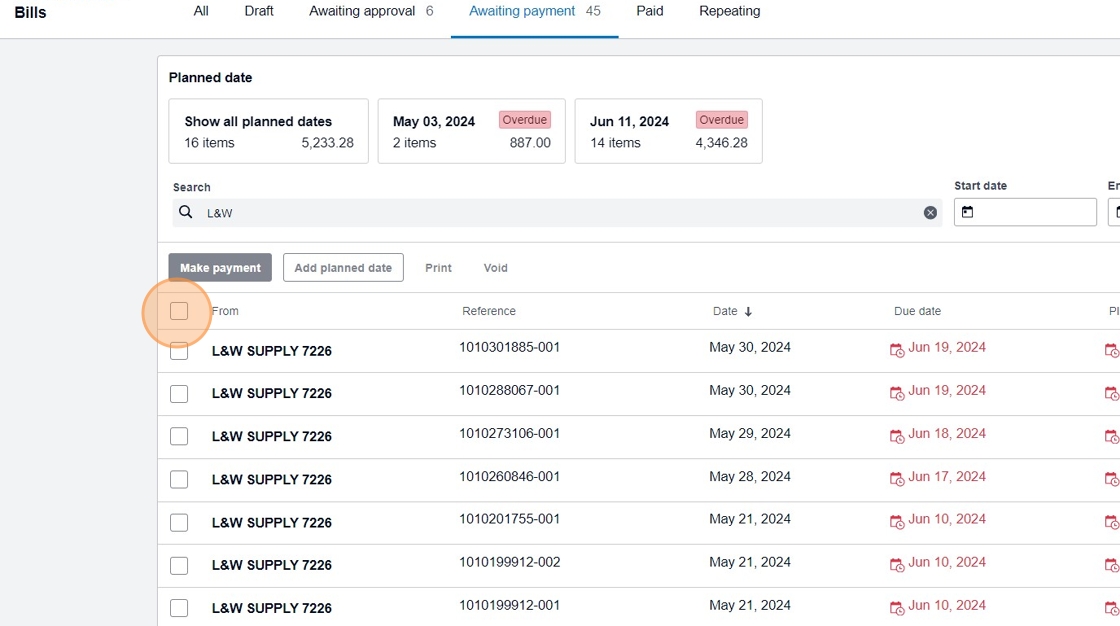The height and width of the screenshot is (626, 1120).
Task: Open the Repeating tab
Action: [729, 11]
